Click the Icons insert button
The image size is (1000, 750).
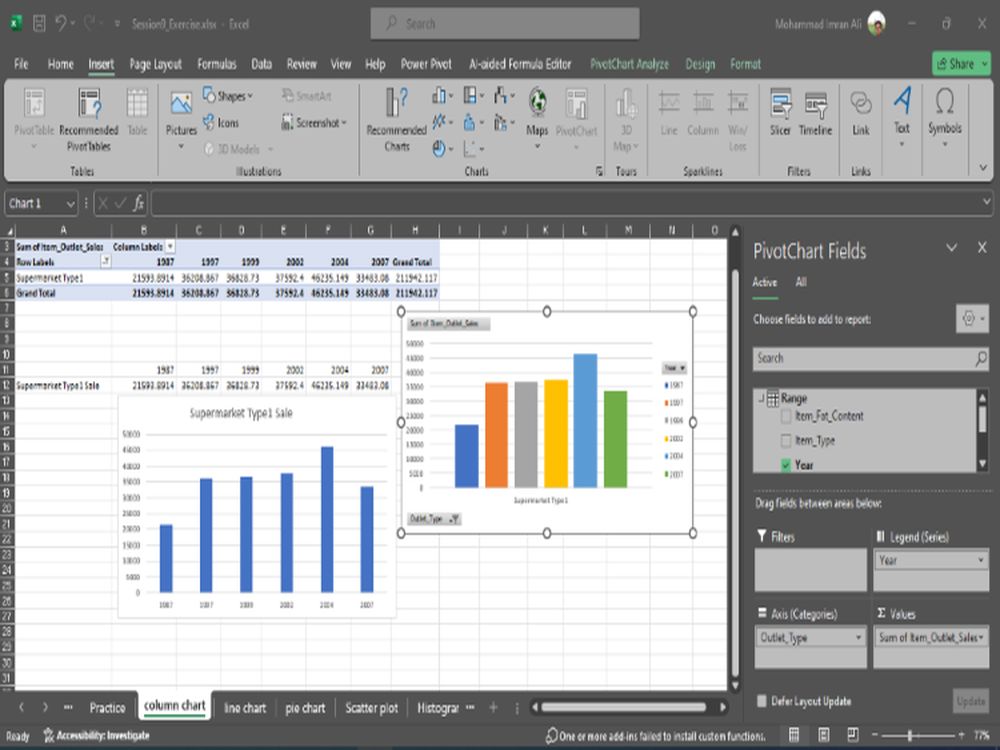221,122
